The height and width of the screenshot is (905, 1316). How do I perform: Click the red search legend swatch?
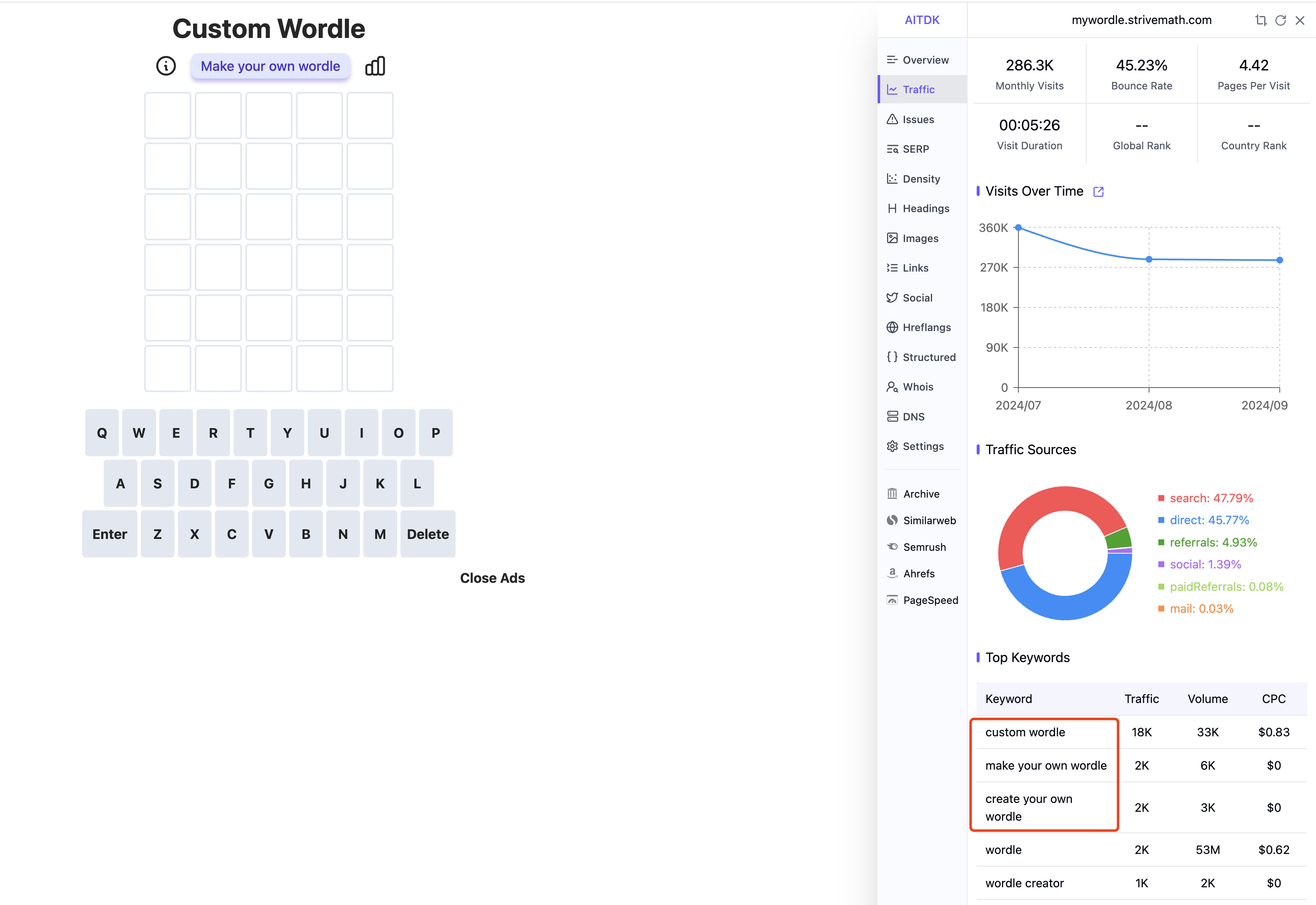point(1161,499)
